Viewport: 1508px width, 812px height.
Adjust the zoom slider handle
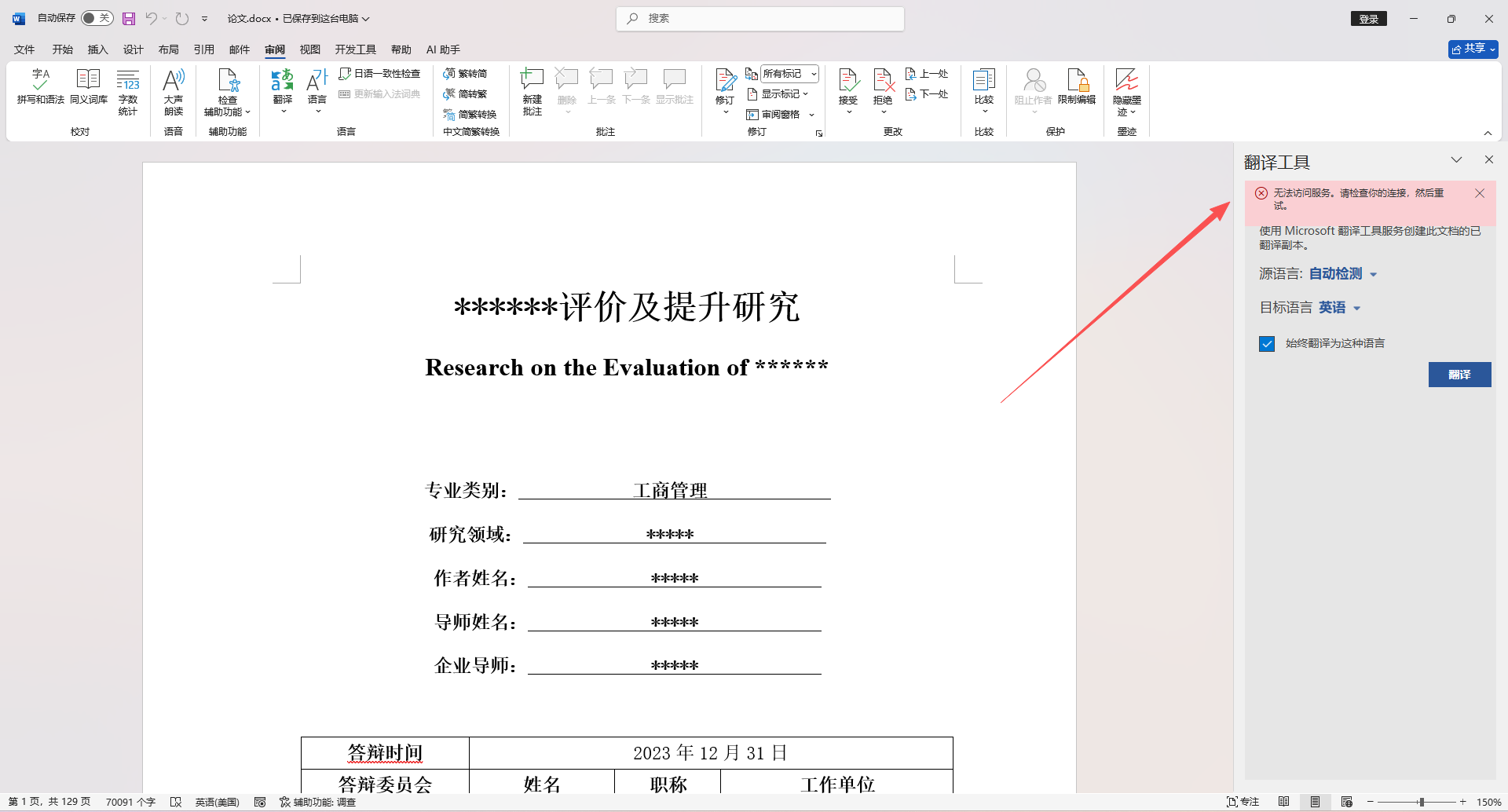pos(1422,802)
